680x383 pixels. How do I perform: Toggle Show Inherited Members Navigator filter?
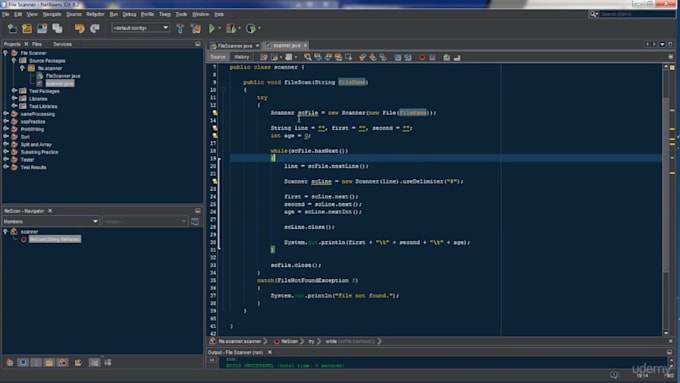[x=10, y=363]
